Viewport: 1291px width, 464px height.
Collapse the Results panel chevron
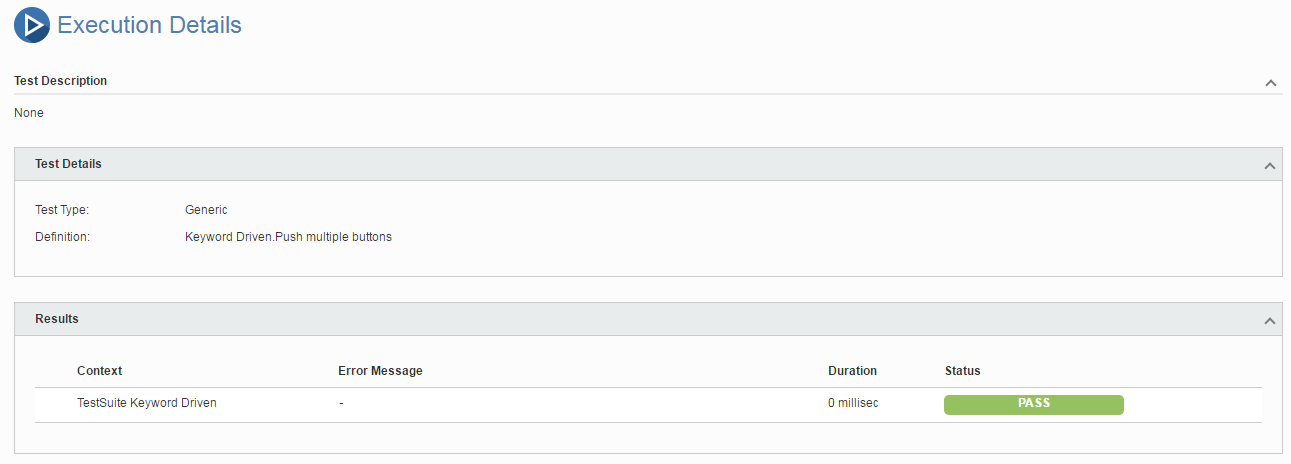tap(1270, 320)
